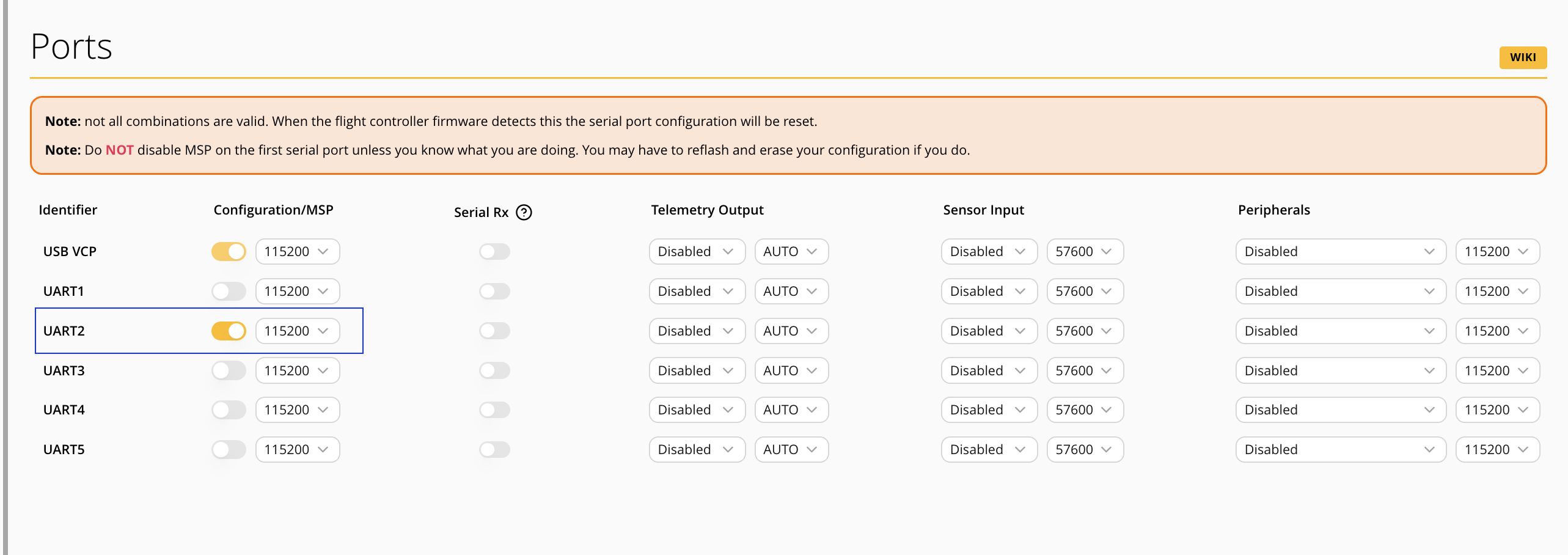This screenshot has height=555, width=1568.
Task: Open UART1 Peripherals Disabled dropdown
Action: point(1341,291)
